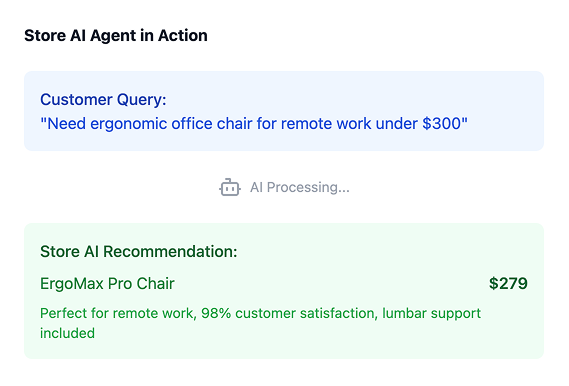The width and height of the screenshot is (569, 386).
Task: Click the $279 price
Action: (508, 283)
